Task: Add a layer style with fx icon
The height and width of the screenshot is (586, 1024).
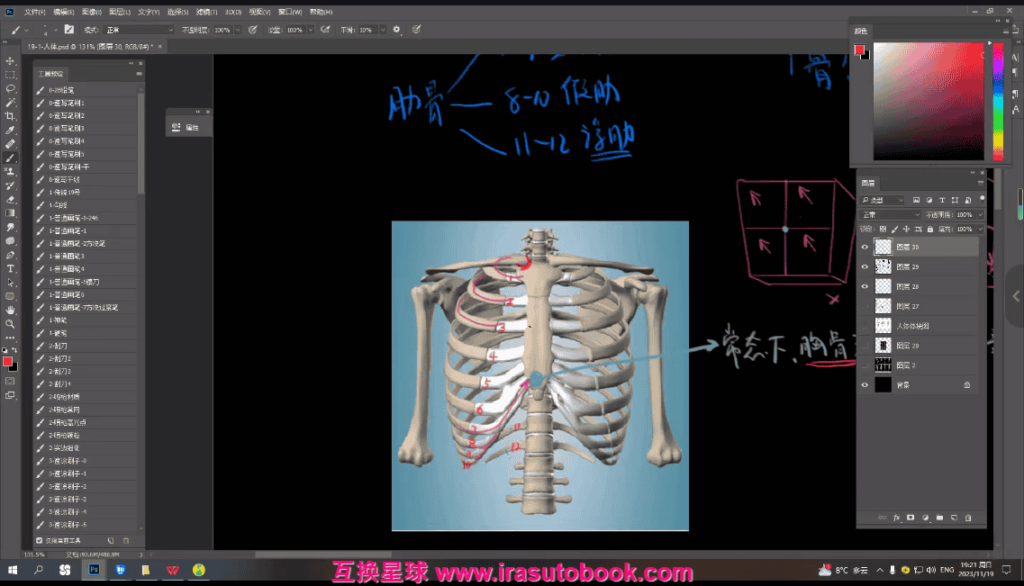Action: click(897, 517)
